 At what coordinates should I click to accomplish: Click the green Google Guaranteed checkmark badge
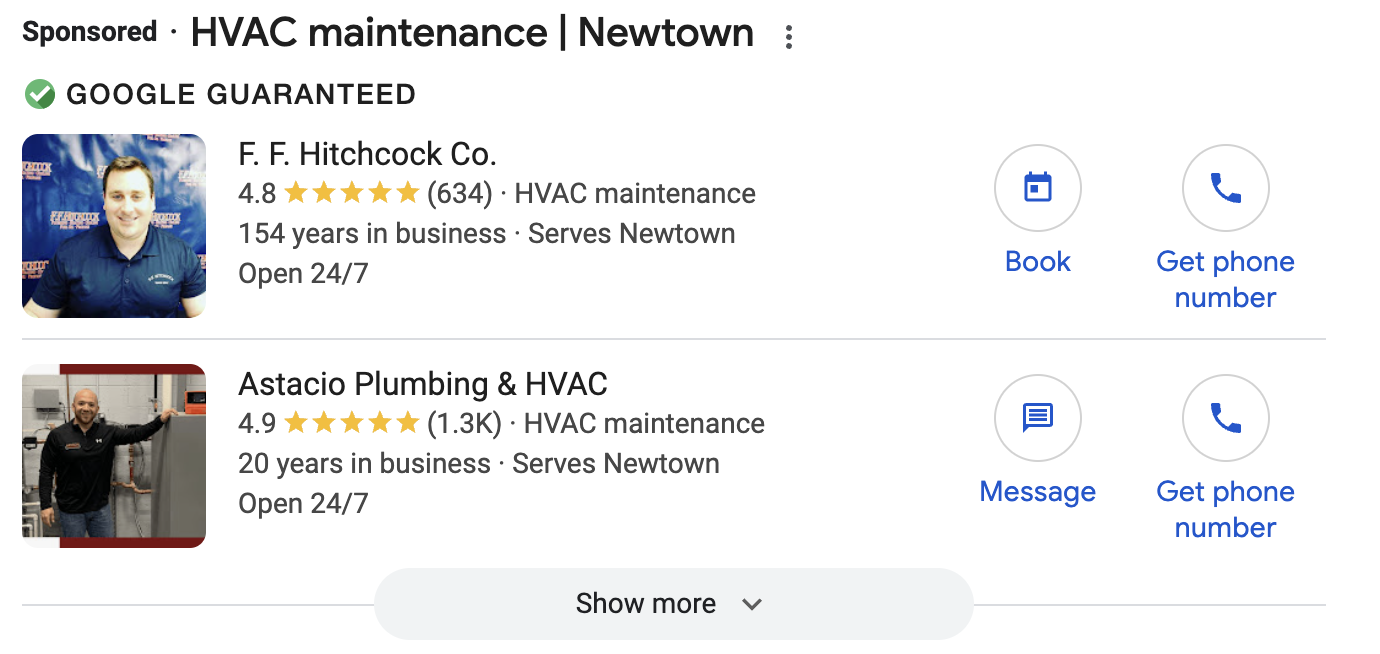(x=39, y=95)
